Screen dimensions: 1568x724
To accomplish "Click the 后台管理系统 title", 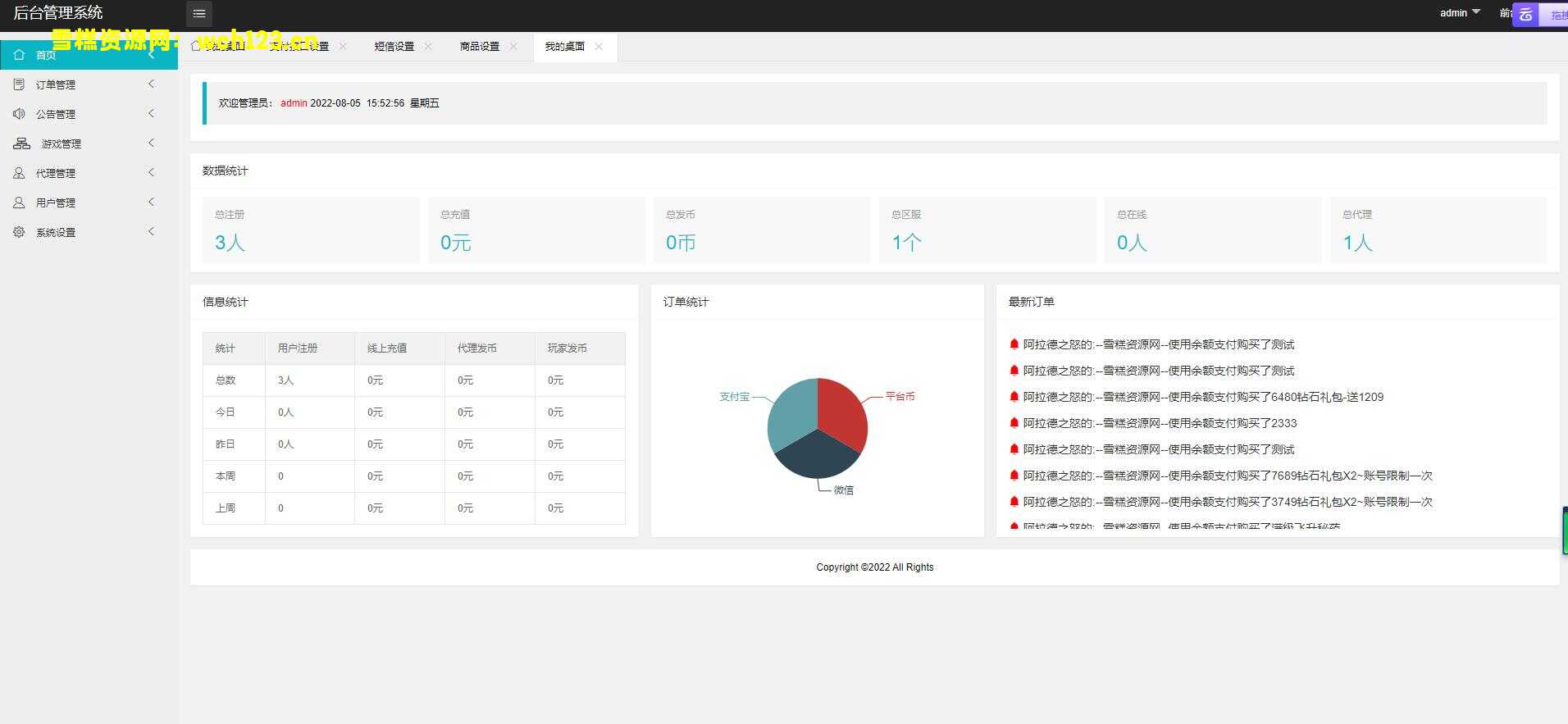I will coord(57,13).
